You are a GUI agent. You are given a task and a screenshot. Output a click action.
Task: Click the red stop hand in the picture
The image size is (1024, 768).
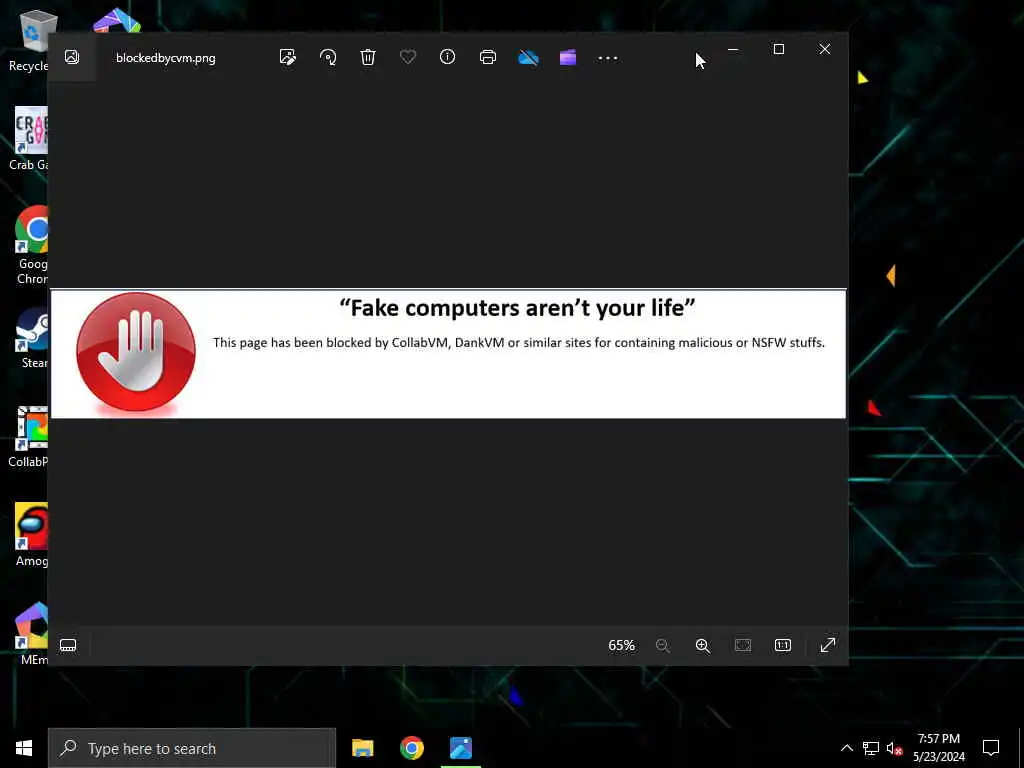[x=136, y=351]
